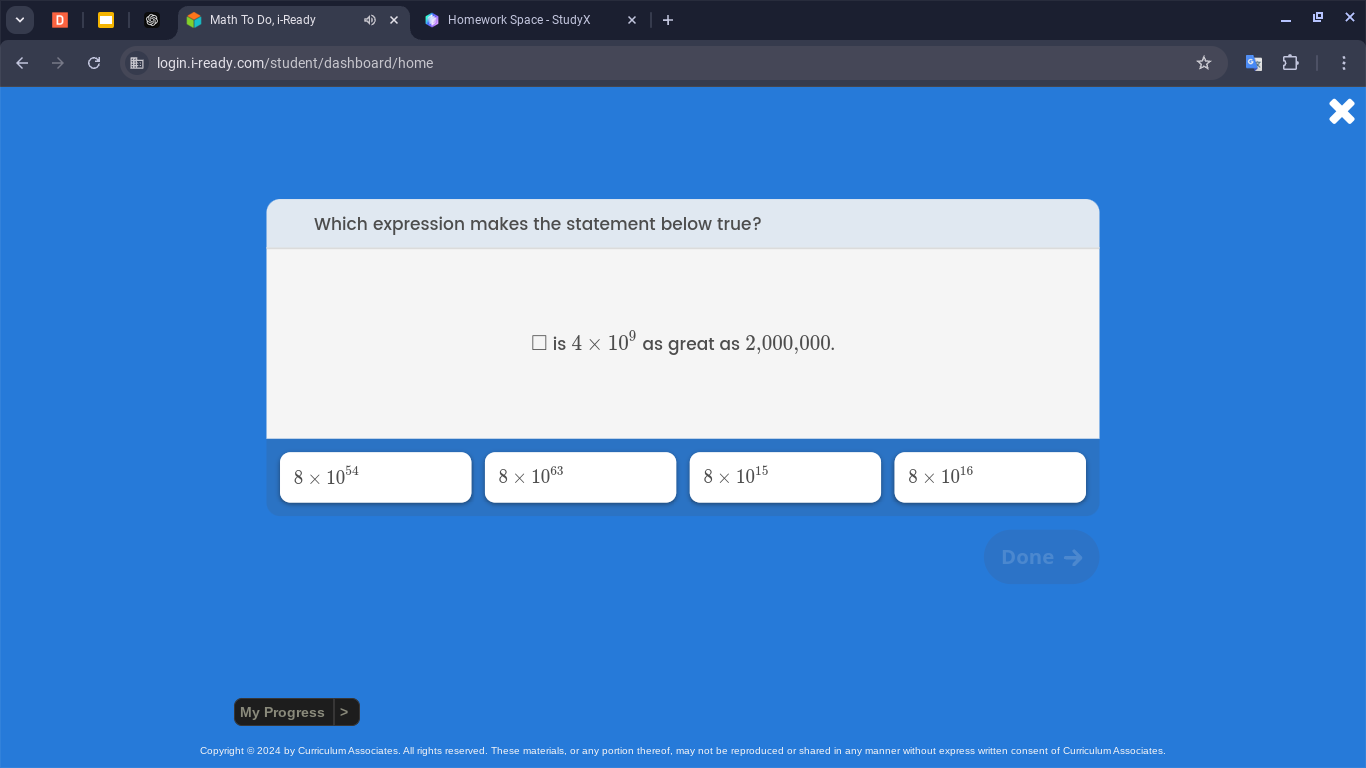Close the Homework Space StudyX tab

click(x=632, y=20)
